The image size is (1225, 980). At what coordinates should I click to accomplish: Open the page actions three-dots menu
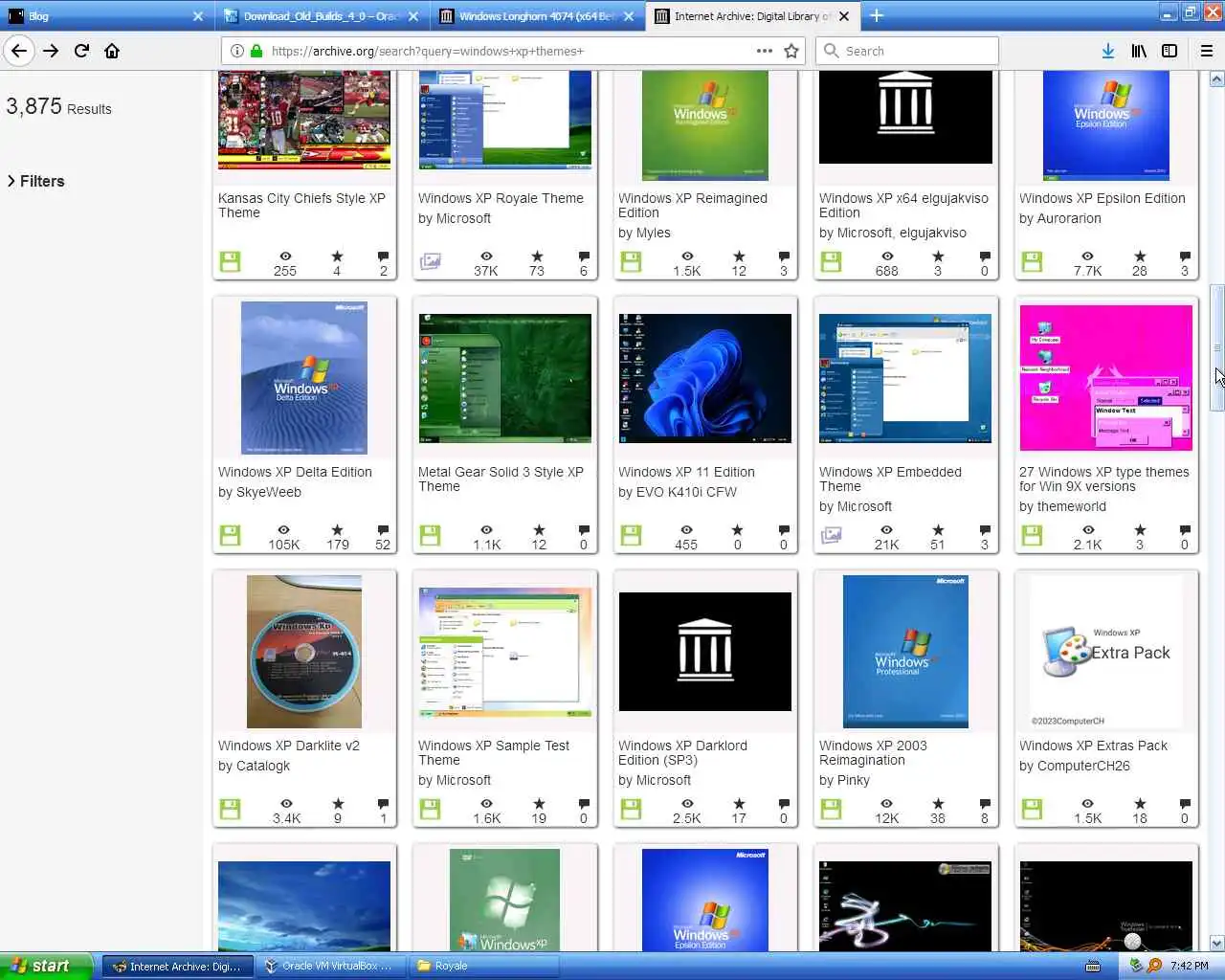(x=764, y=51)
